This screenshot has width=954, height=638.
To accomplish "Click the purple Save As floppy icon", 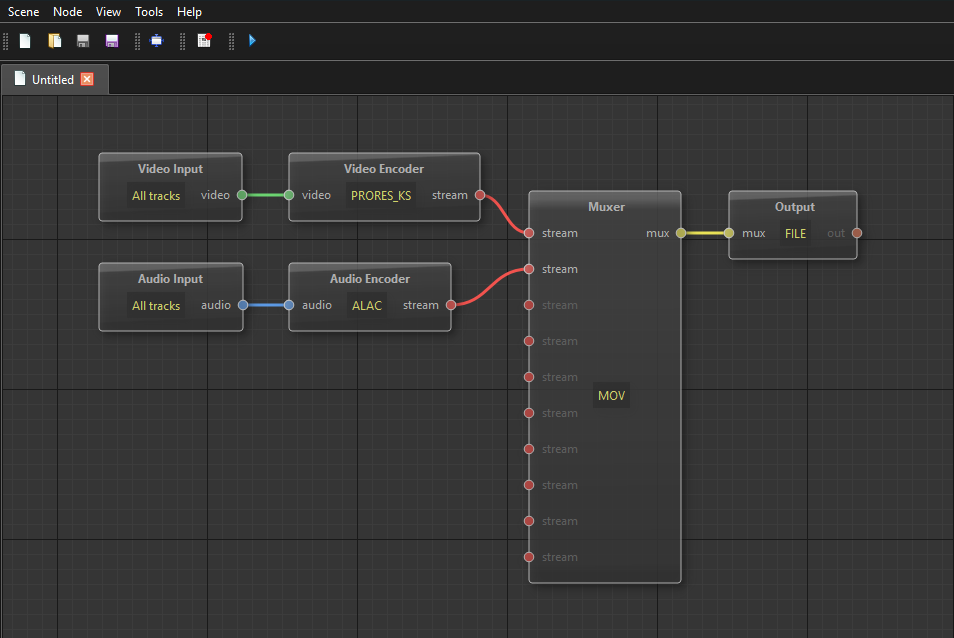I will point(112,41).
